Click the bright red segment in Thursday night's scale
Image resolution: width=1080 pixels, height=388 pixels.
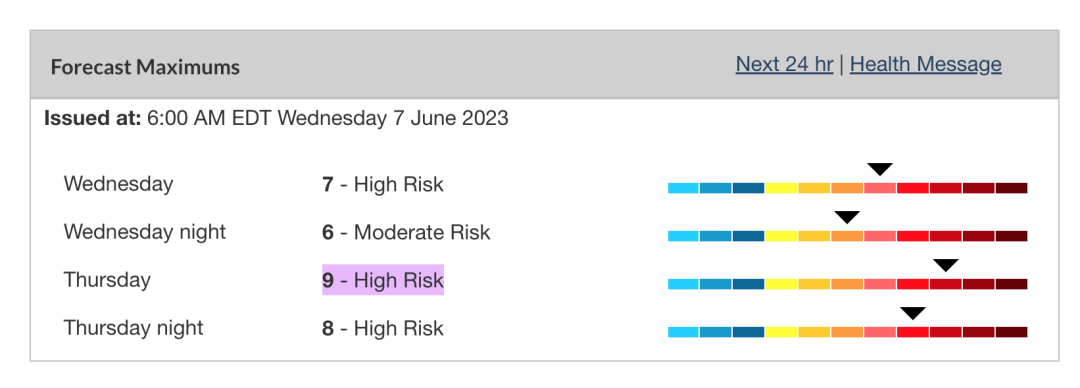[913, 332]
